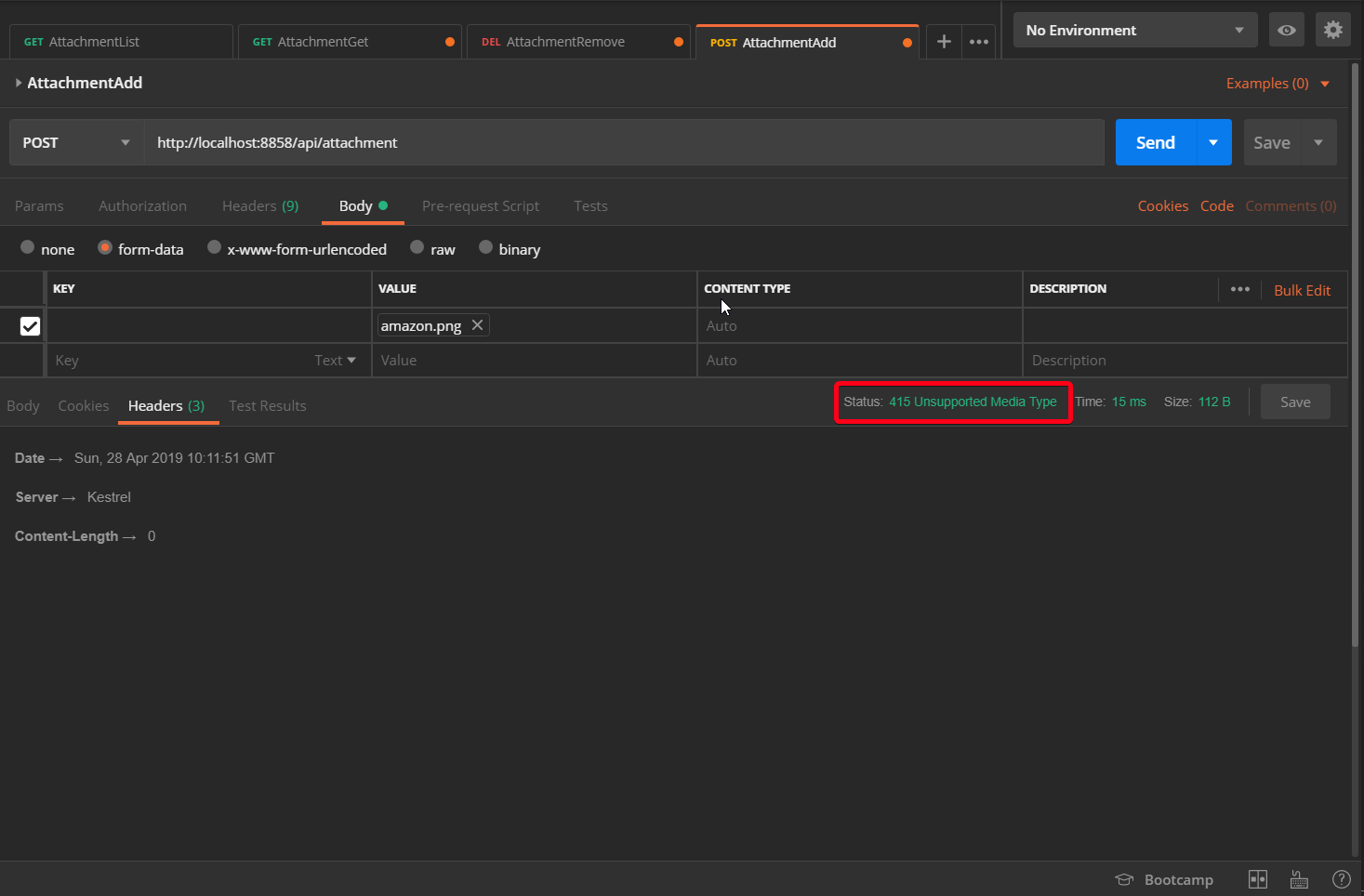Remove amazon.png file with X icon
Viewport: 1364px width, 896px height.
click(477, 324)
